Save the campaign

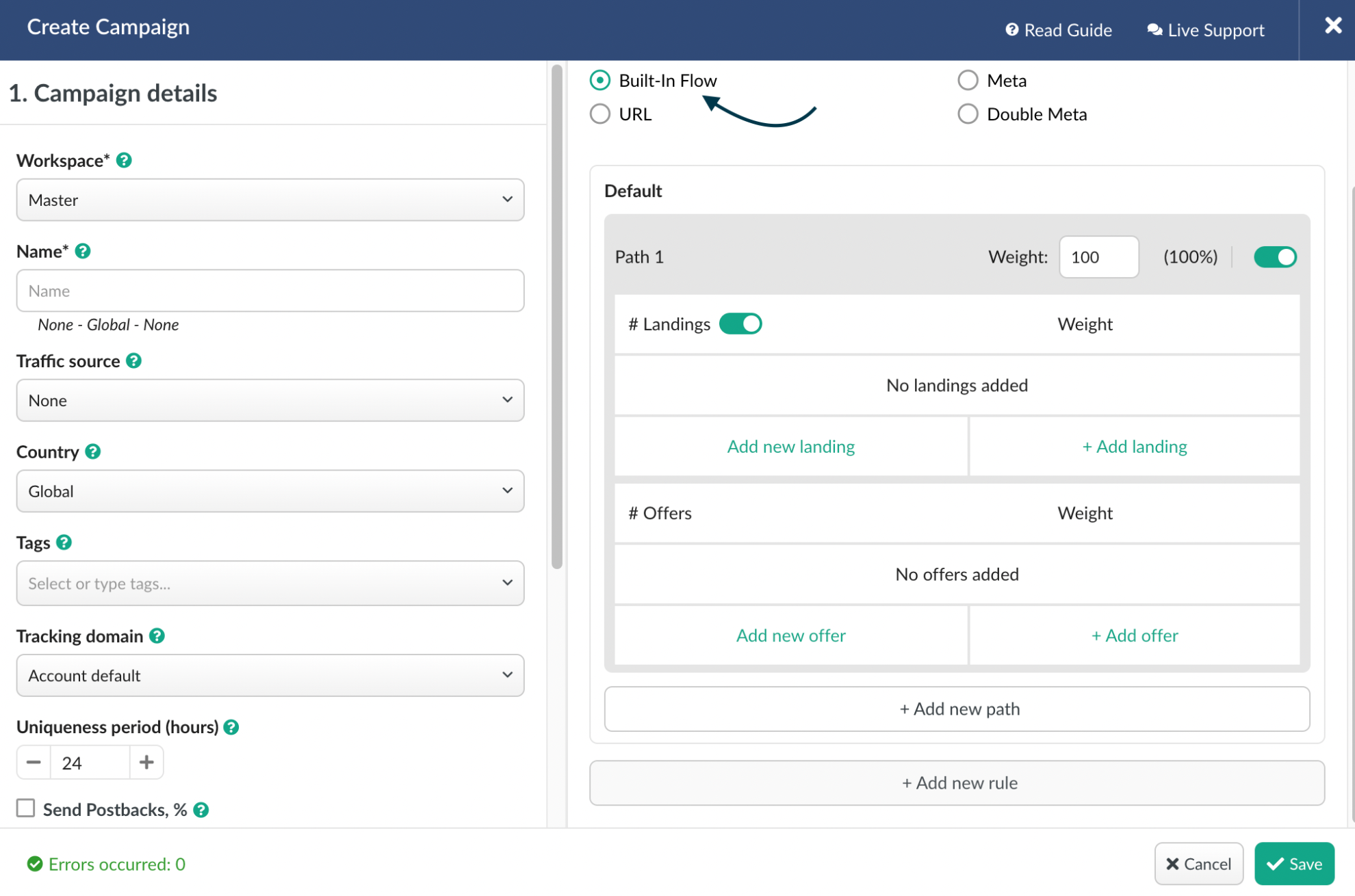coord(1293,863)
